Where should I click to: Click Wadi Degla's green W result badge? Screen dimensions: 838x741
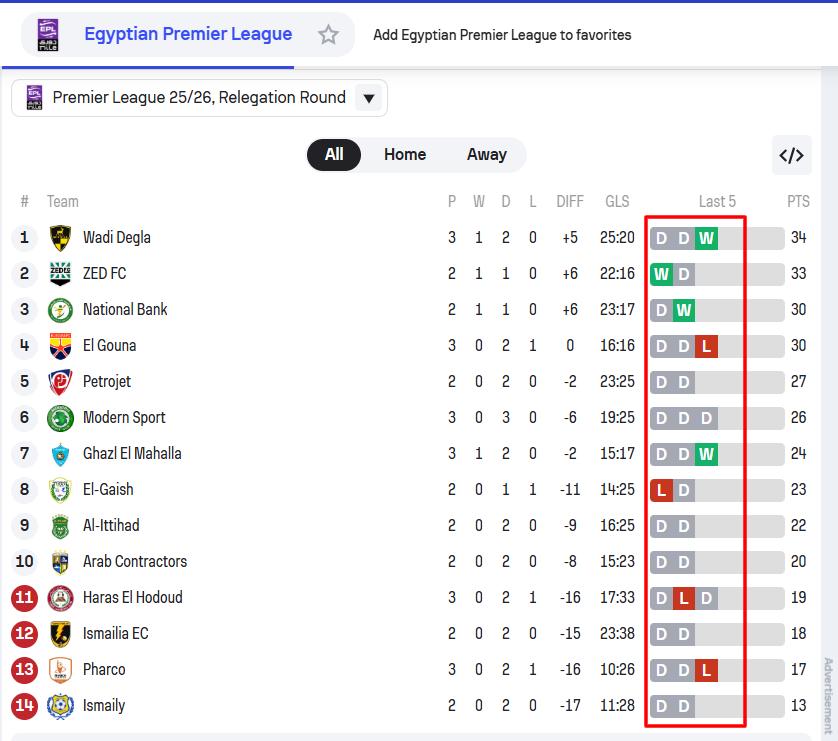(x=707, y=238)
